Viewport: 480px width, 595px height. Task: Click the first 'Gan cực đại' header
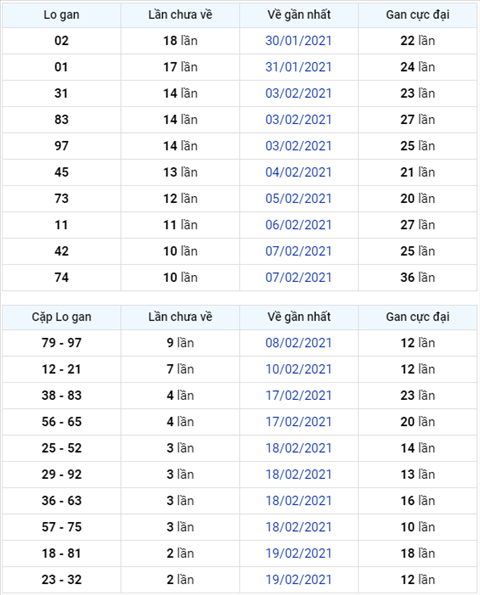click(x=418, y=15)
